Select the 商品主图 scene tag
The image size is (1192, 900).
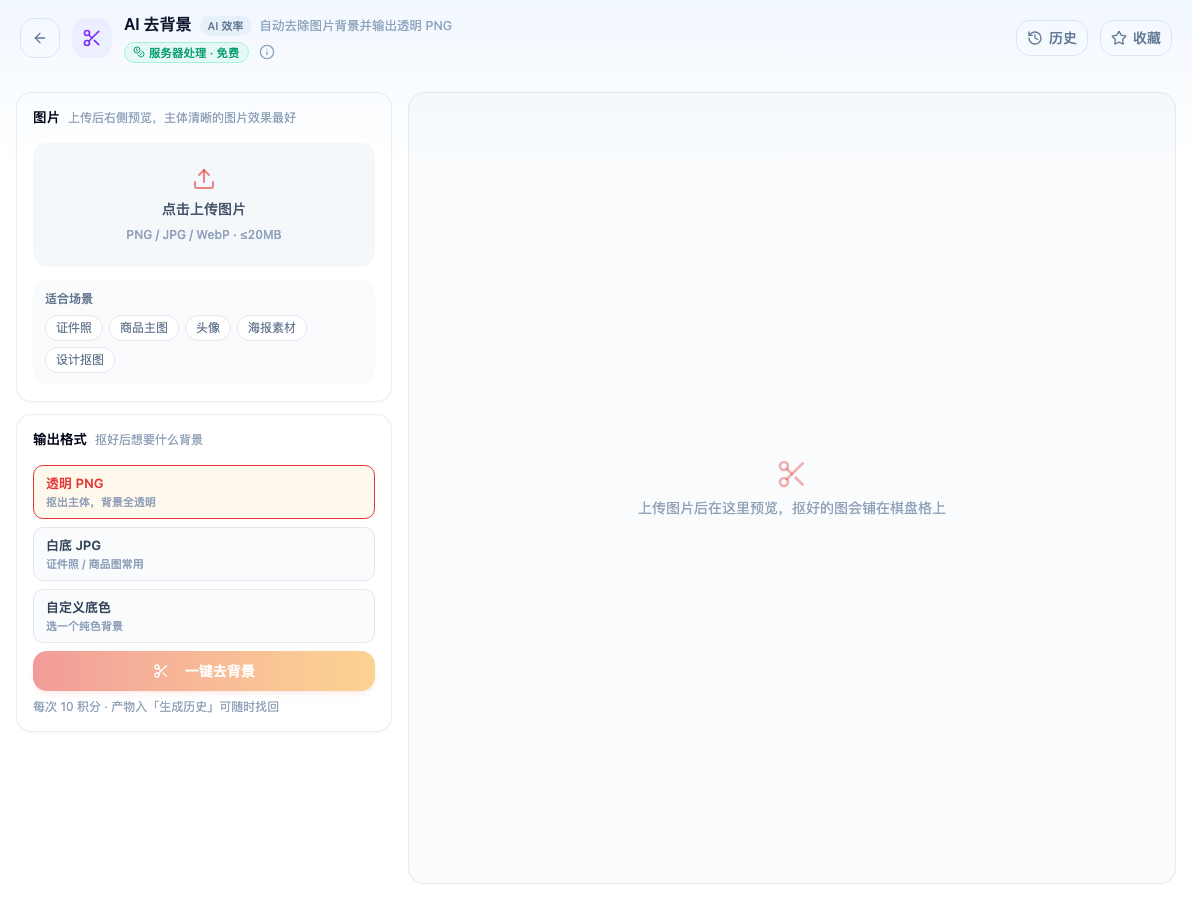pos(144,328)
